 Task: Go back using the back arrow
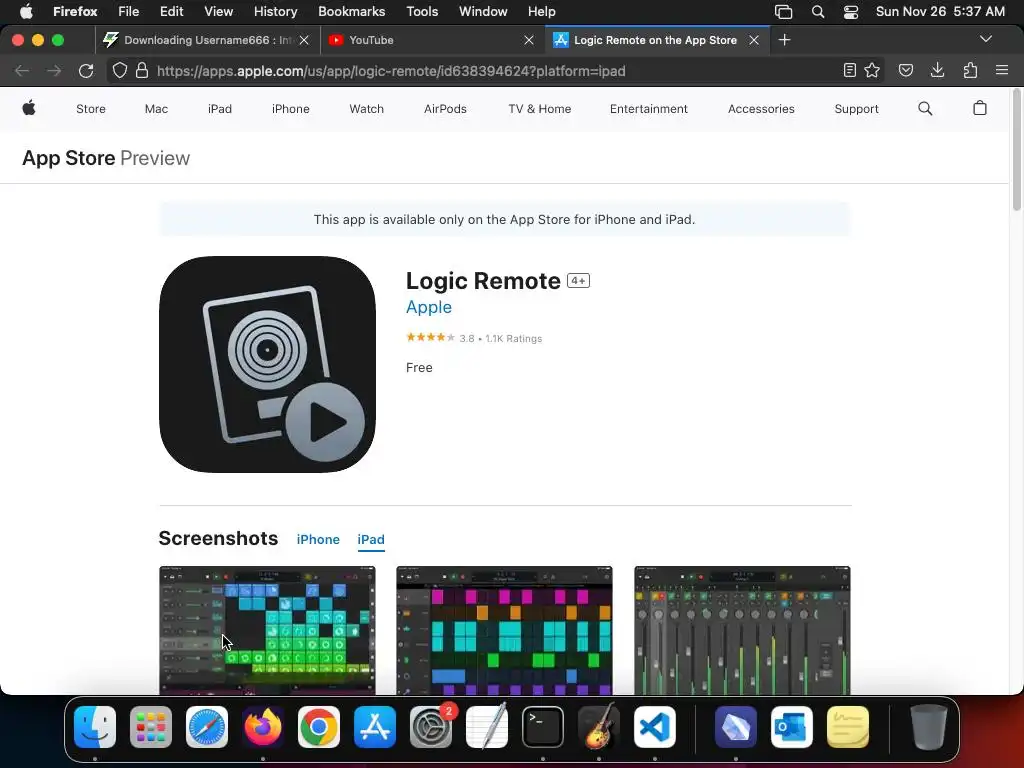(22, 71)
